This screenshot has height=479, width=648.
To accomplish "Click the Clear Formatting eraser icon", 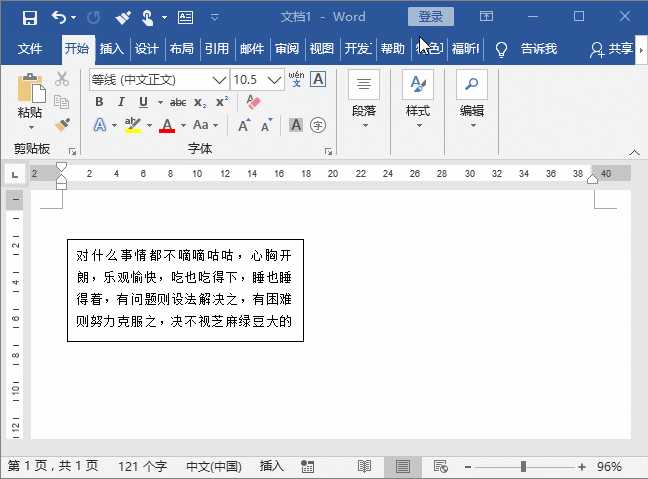I will click(x=252, y=102).
